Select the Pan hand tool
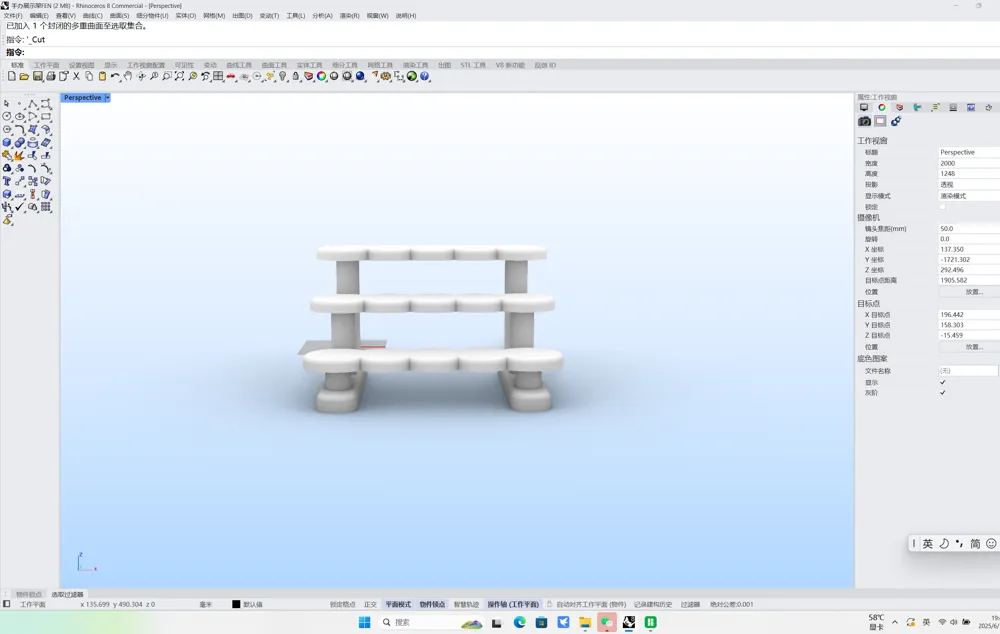This screenshot has width=1000, height=634. [128, 76]
